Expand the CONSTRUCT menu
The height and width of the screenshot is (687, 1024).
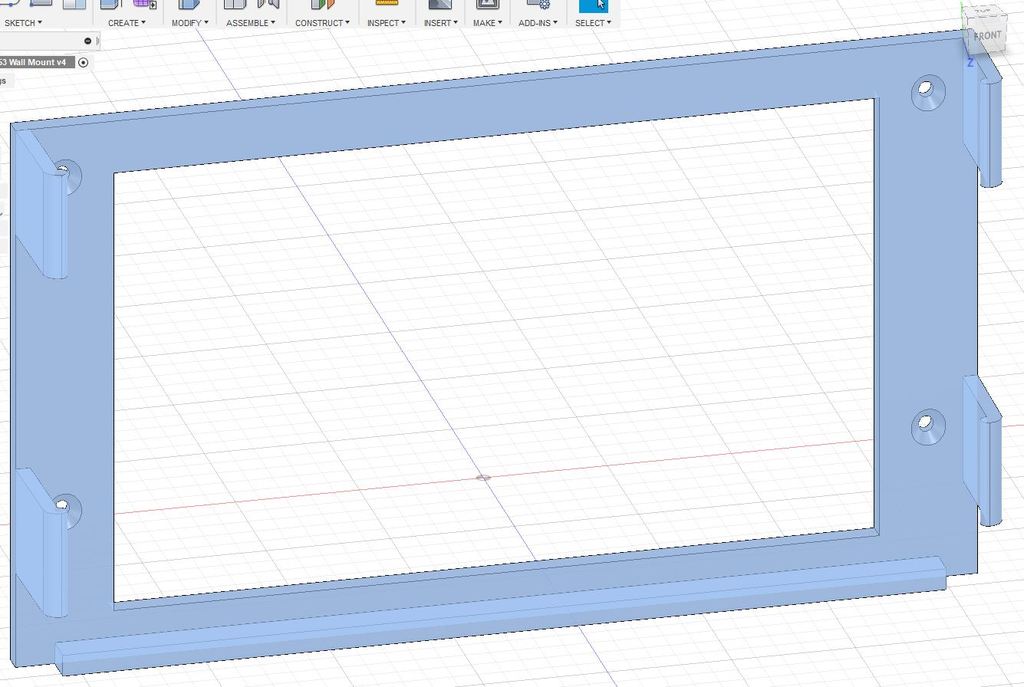coord(322,23)
